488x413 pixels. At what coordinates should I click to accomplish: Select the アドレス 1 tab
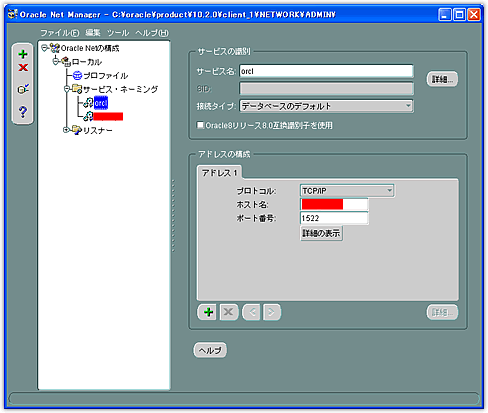[x=220, y=173]
